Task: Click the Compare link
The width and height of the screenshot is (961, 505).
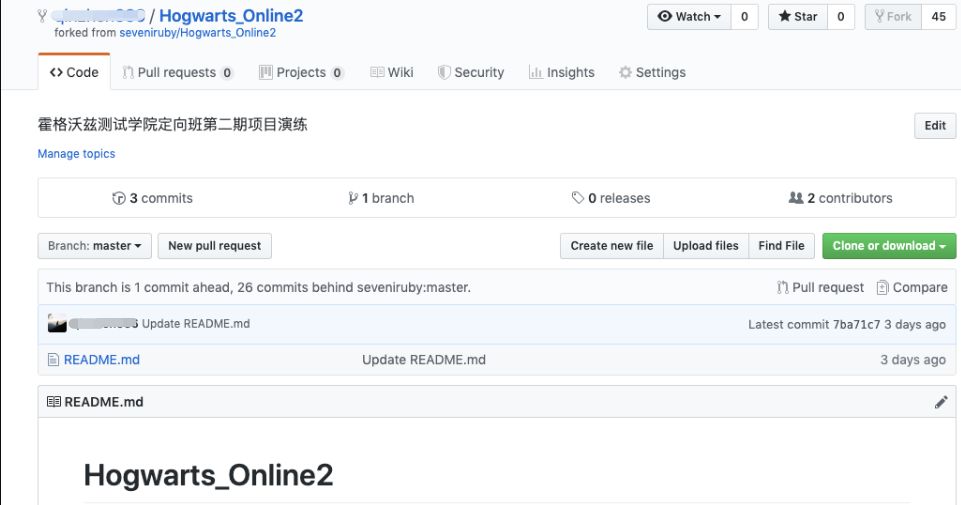Action: pos(912,287)
